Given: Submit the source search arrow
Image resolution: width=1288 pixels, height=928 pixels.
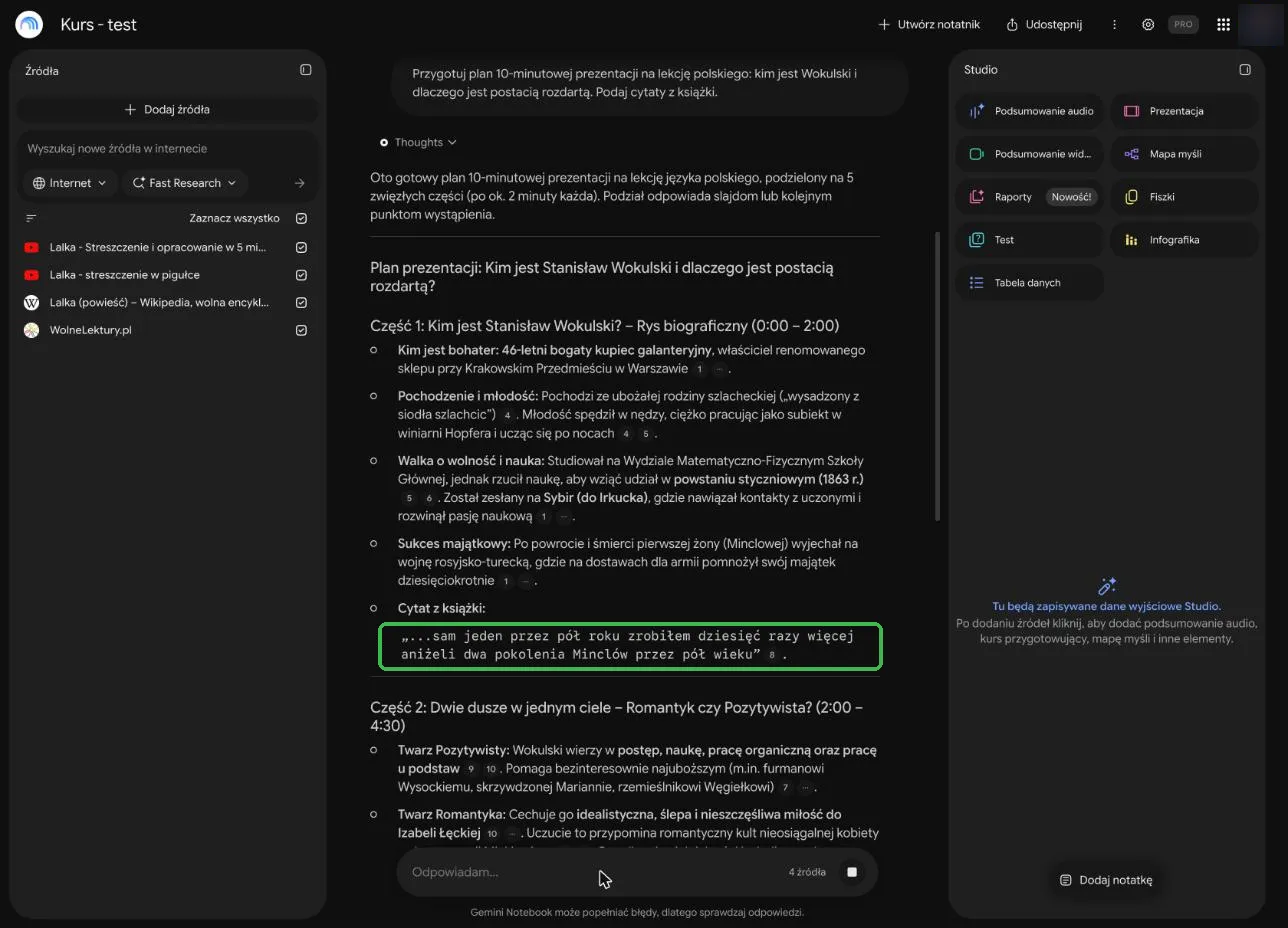Looking at the screenshot, I should [x=300, y=183].
